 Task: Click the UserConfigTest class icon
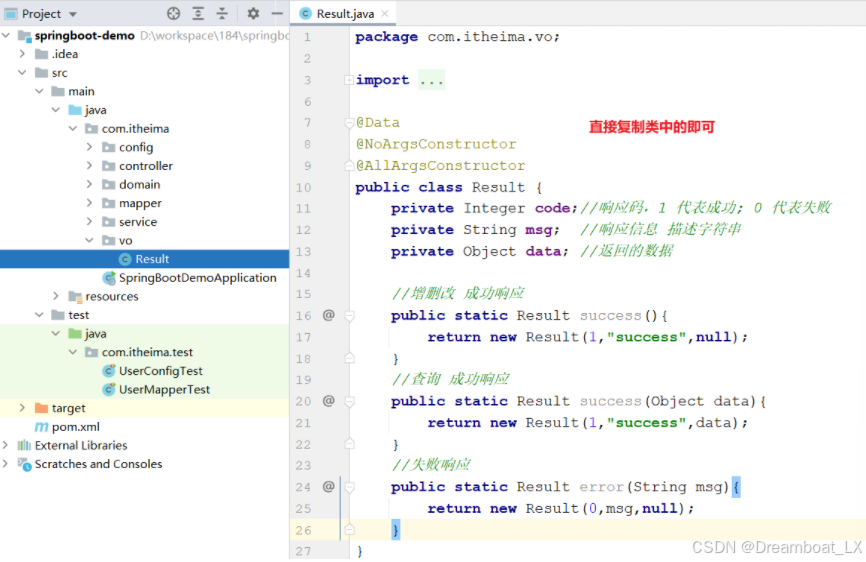pyautogui.click(x=109, y=371)
